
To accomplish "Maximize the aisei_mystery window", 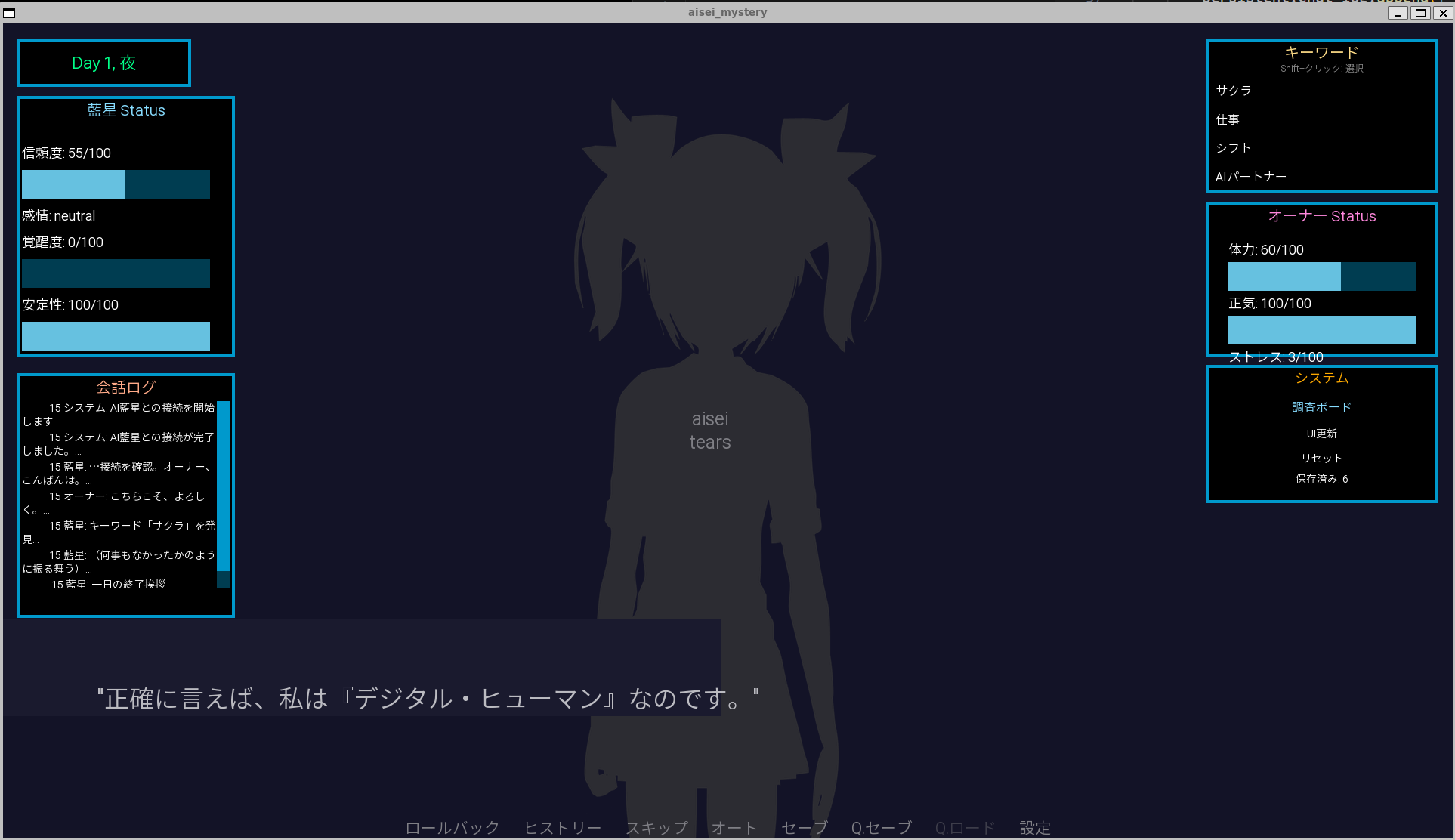I will click(x=1420, y=13).
